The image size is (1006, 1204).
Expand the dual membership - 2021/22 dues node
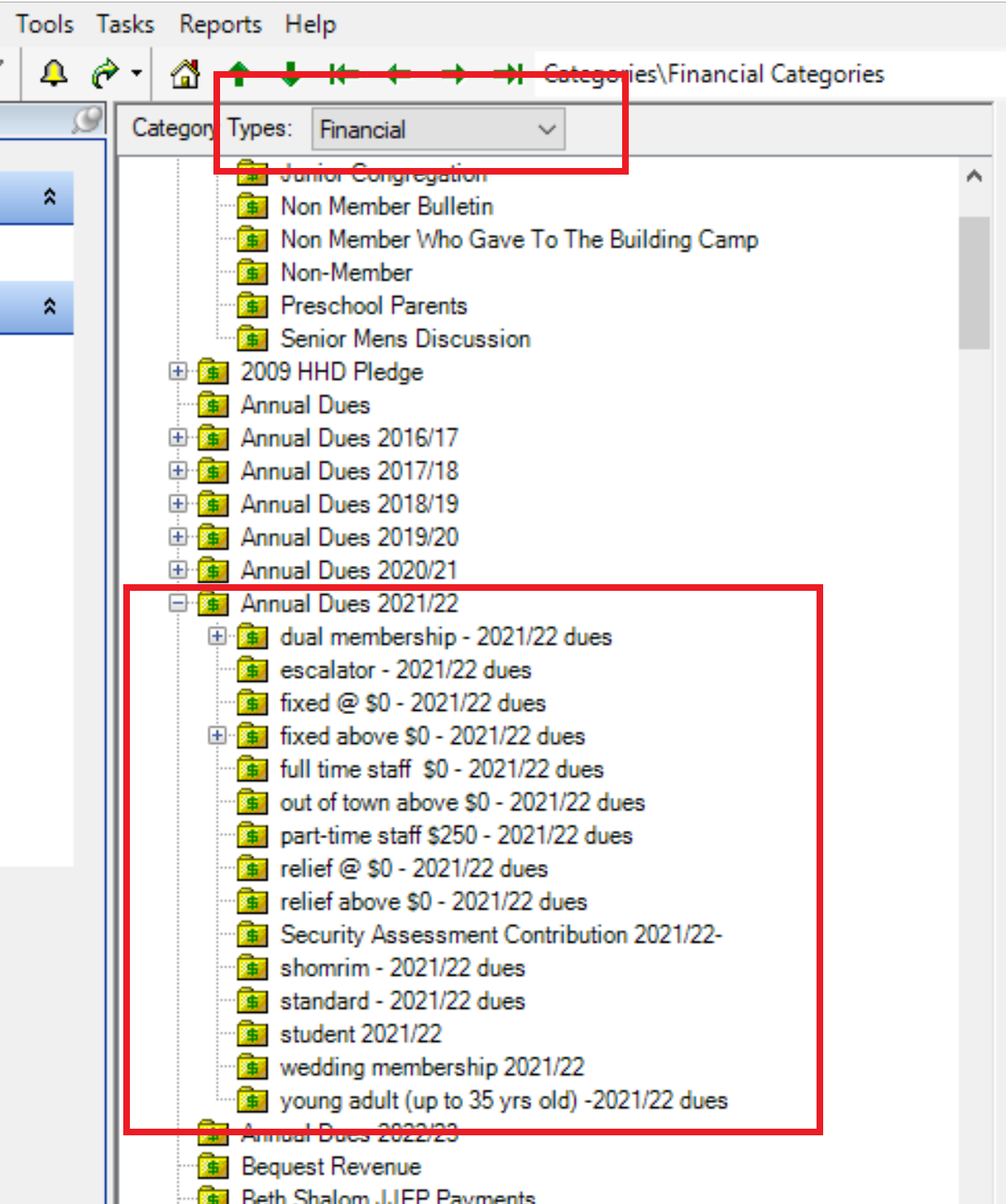click(x=217, y=636)
